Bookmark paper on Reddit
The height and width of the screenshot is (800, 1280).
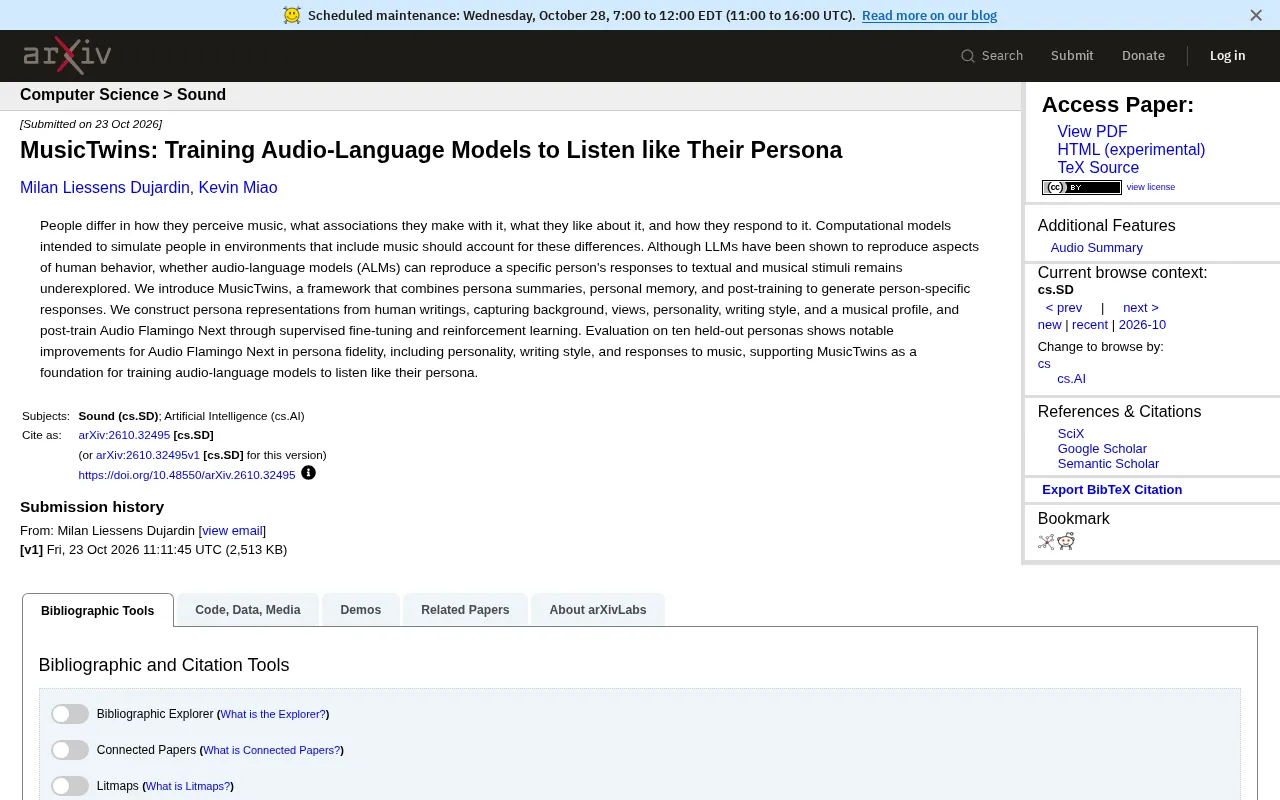coord(1066,541)
